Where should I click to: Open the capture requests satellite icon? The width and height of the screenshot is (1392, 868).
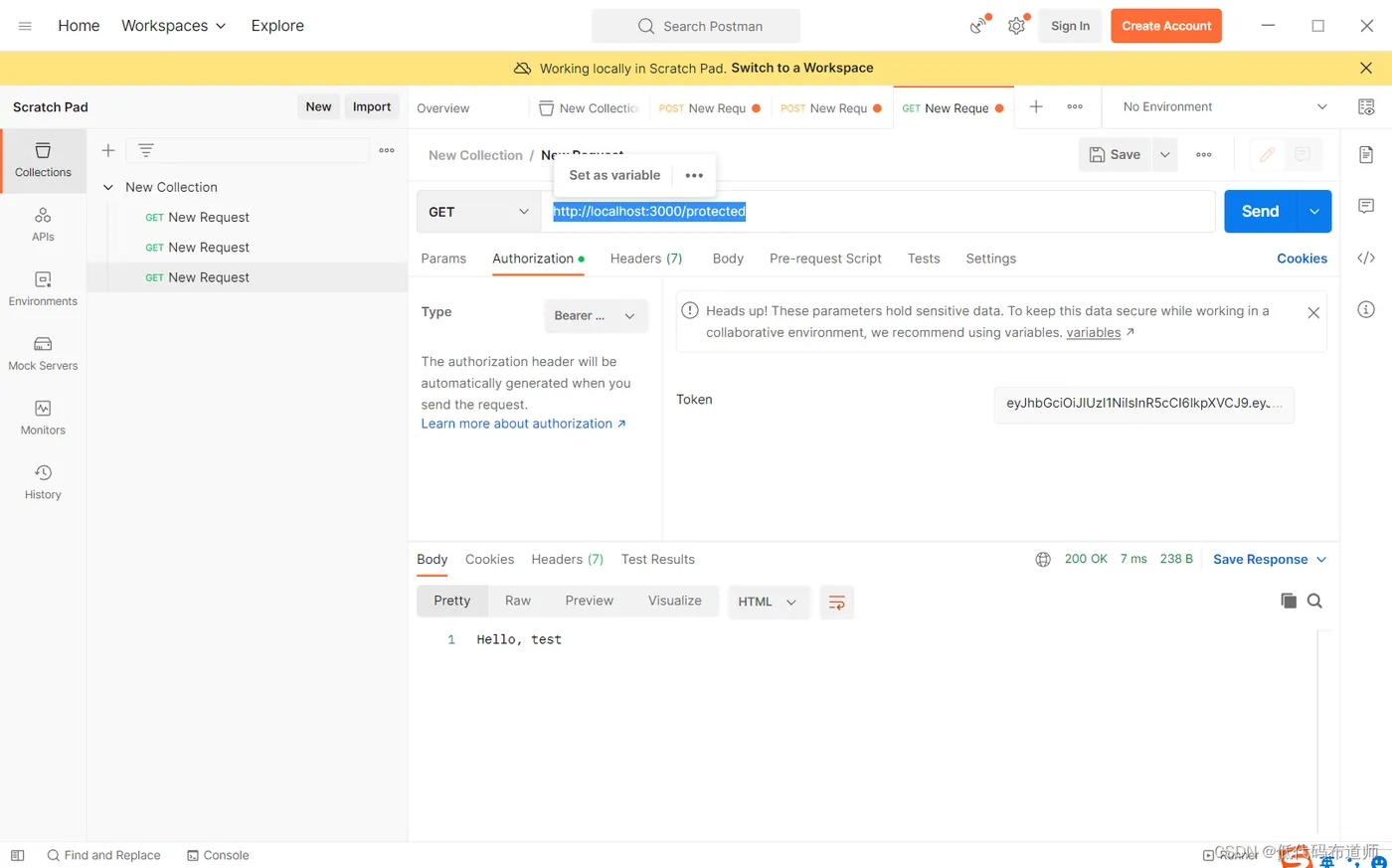coord(979,26)
